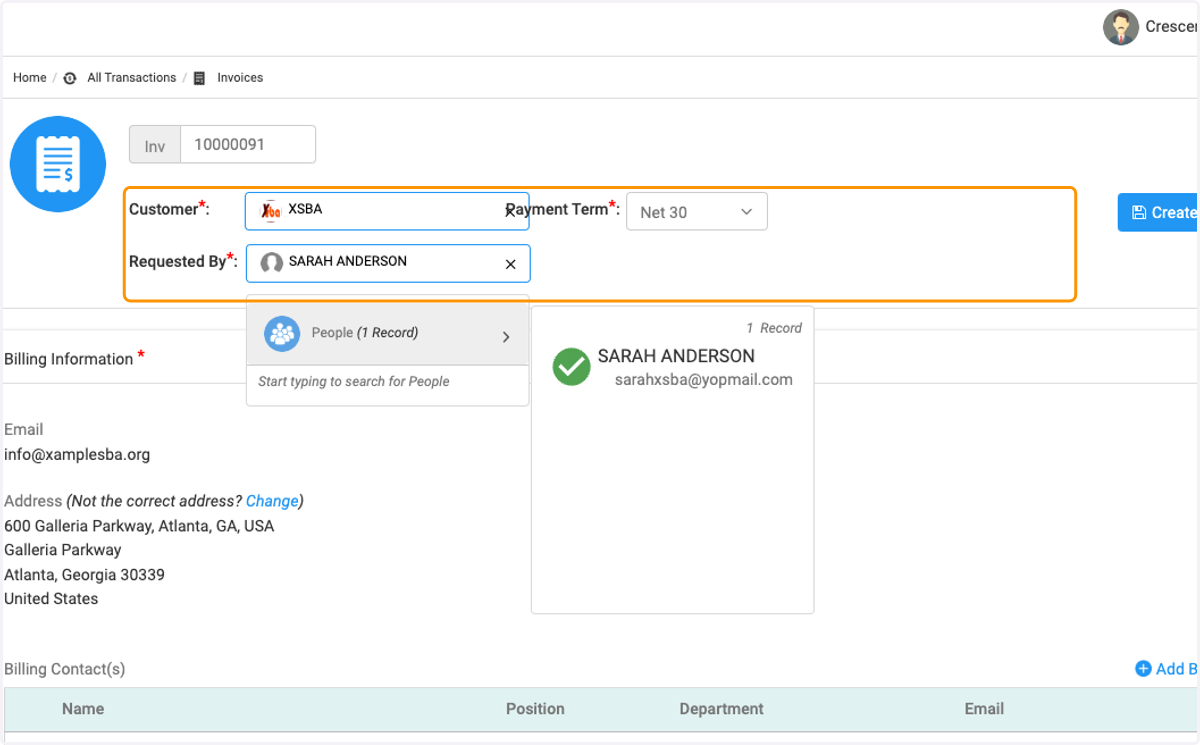Click Sarah Anderson's avatar in Requested By

(x=272, y=263)
